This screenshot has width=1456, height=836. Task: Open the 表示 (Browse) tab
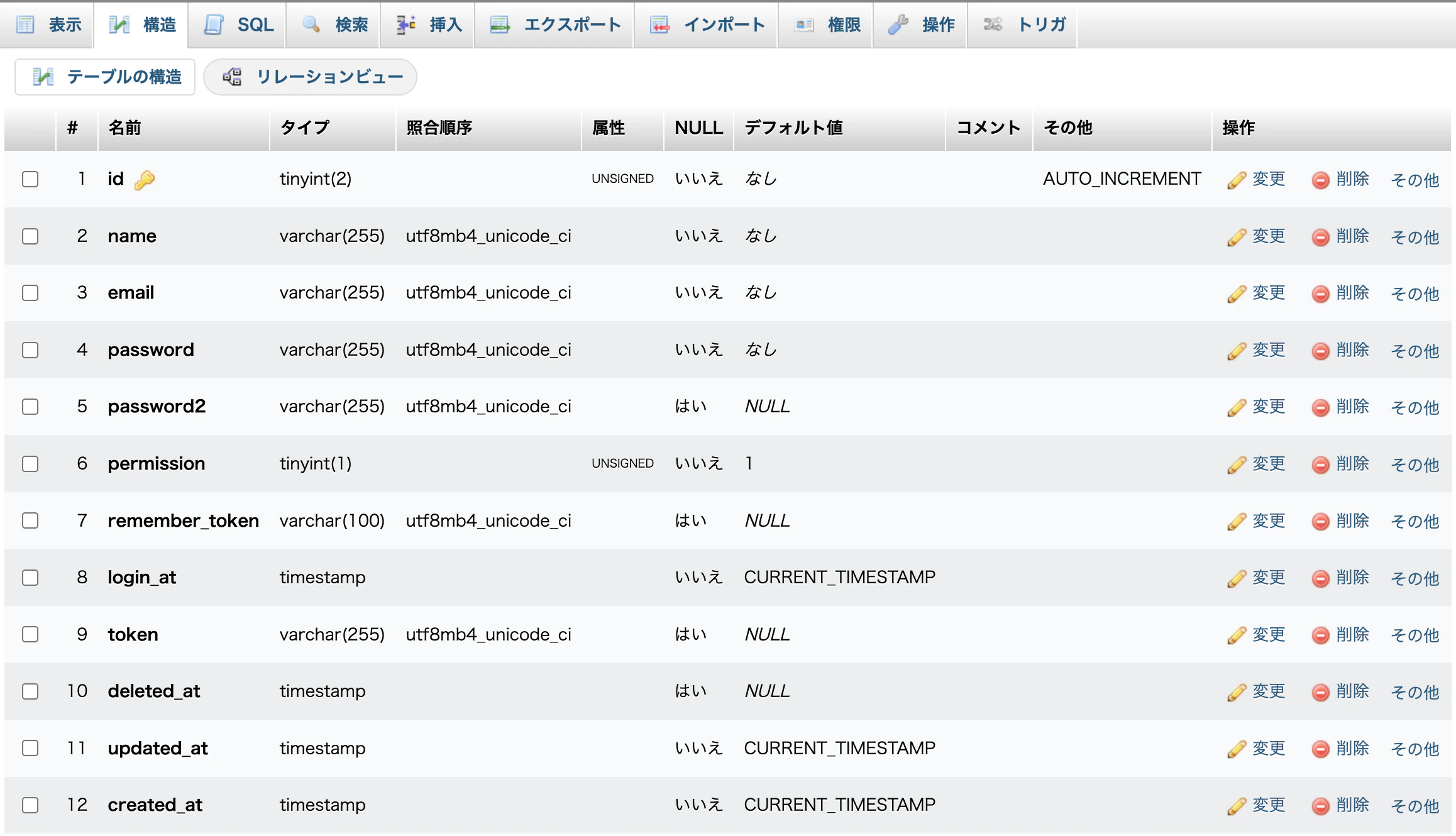[48, 25]
